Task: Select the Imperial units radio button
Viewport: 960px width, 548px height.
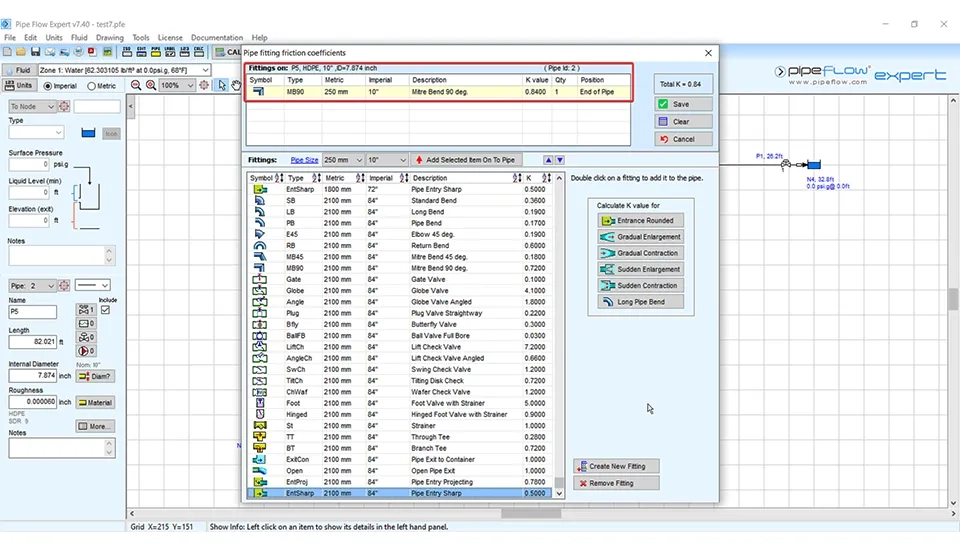Action: tap(47, 86)
